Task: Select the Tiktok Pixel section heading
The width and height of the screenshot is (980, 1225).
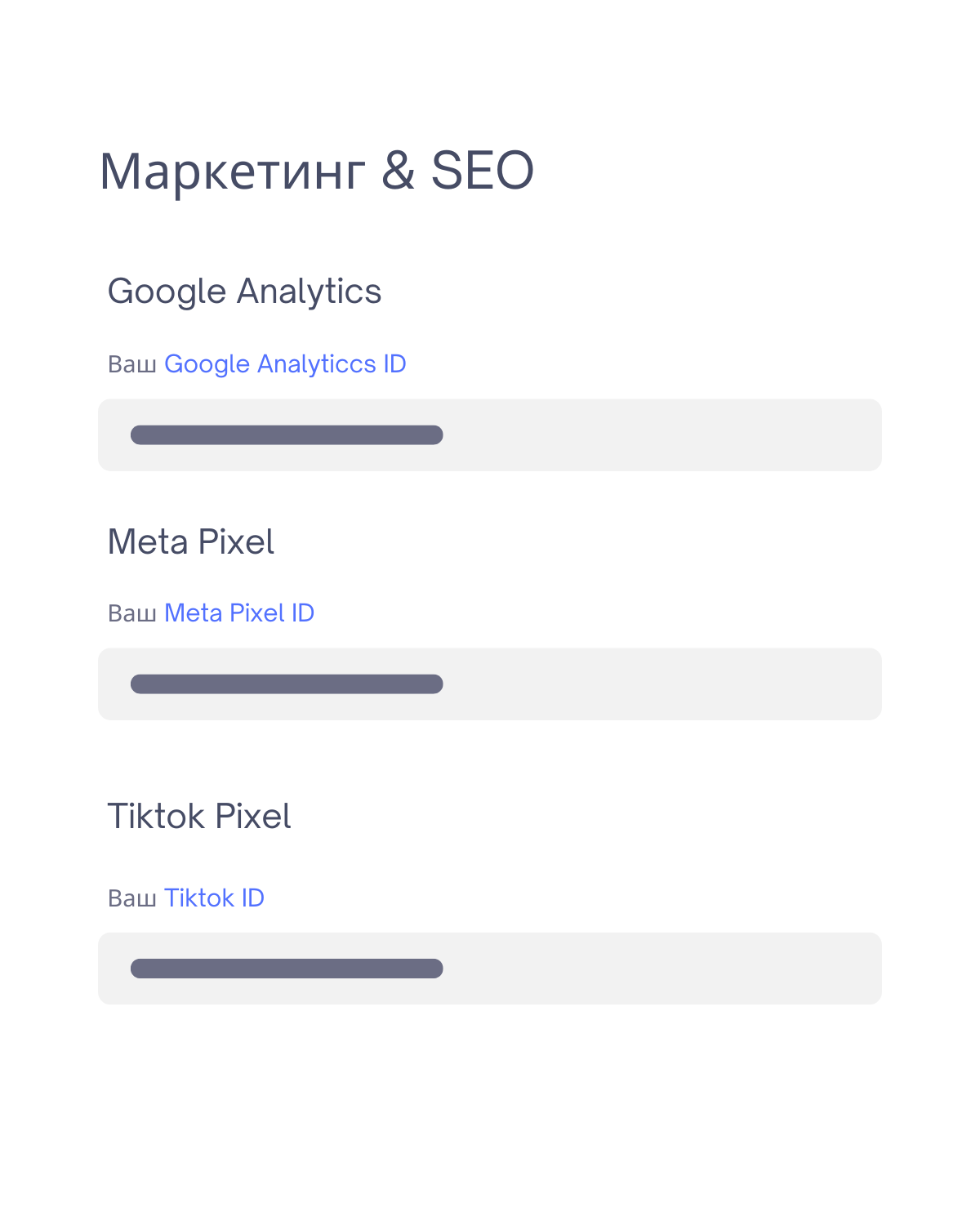Action: click(199, 817)
